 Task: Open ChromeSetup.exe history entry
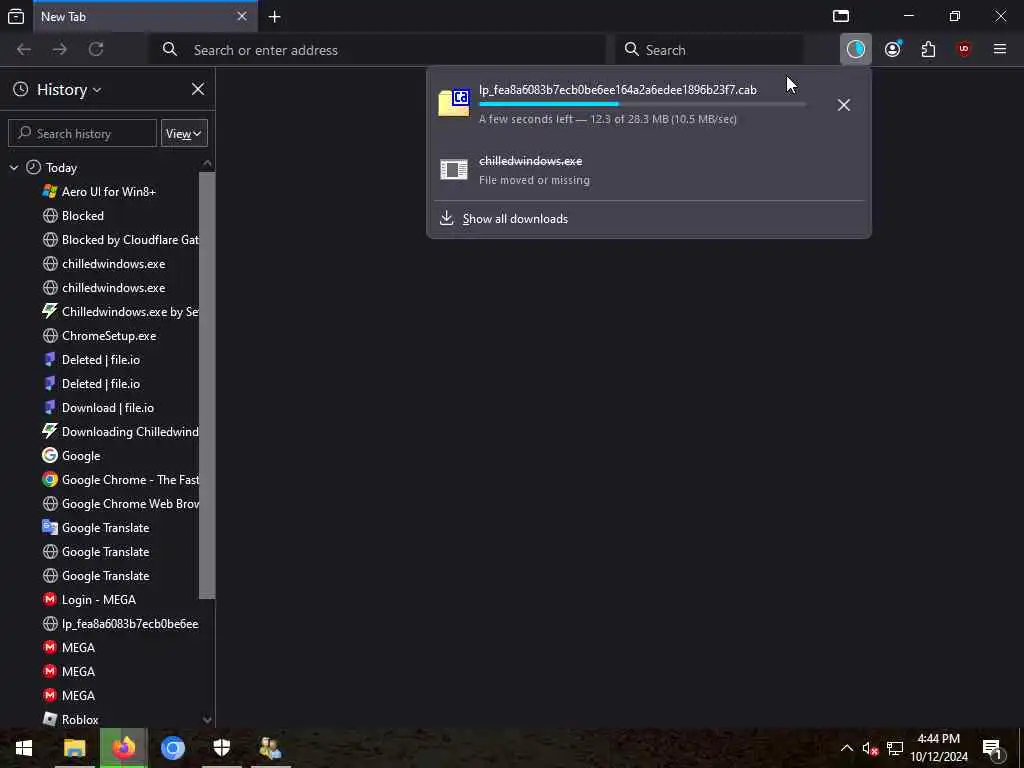tap(108, 336)
